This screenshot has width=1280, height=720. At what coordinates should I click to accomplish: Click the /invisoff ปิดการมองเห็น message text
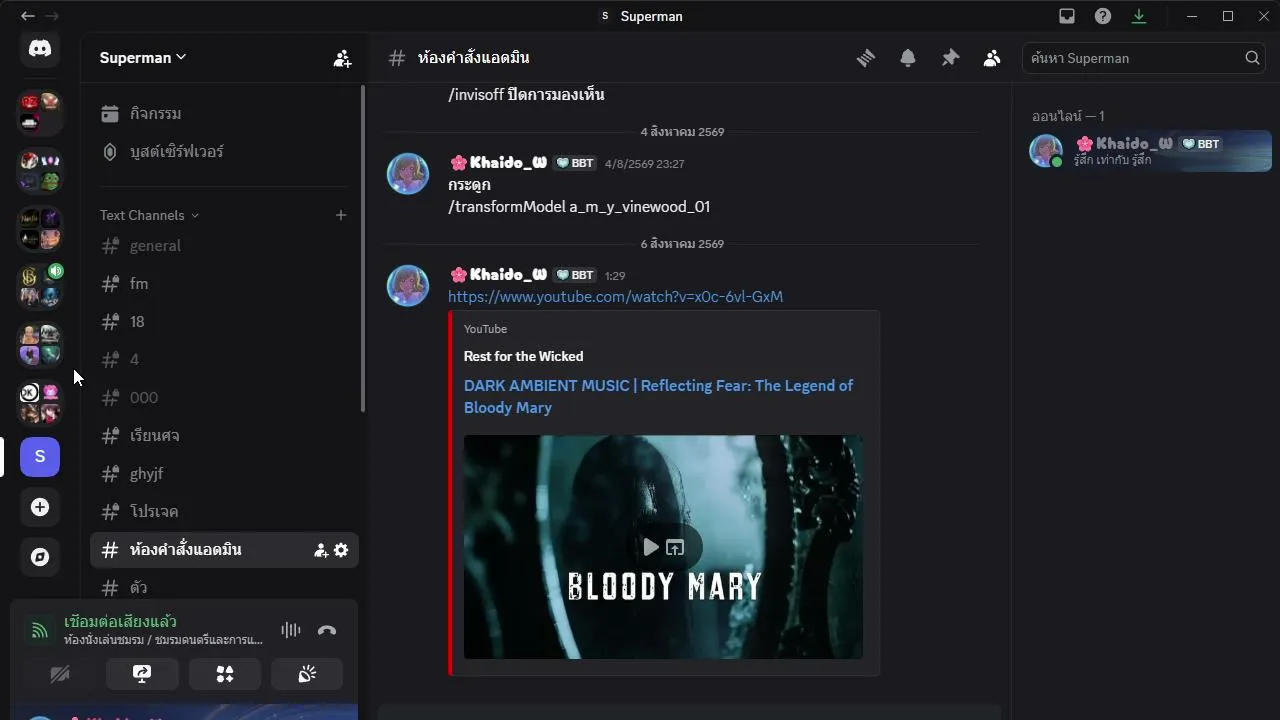(x=526, y=95)
